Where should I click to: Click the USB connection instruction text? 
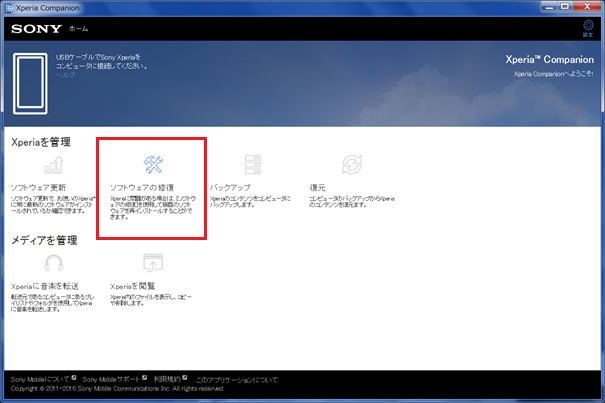pos(102,62)
